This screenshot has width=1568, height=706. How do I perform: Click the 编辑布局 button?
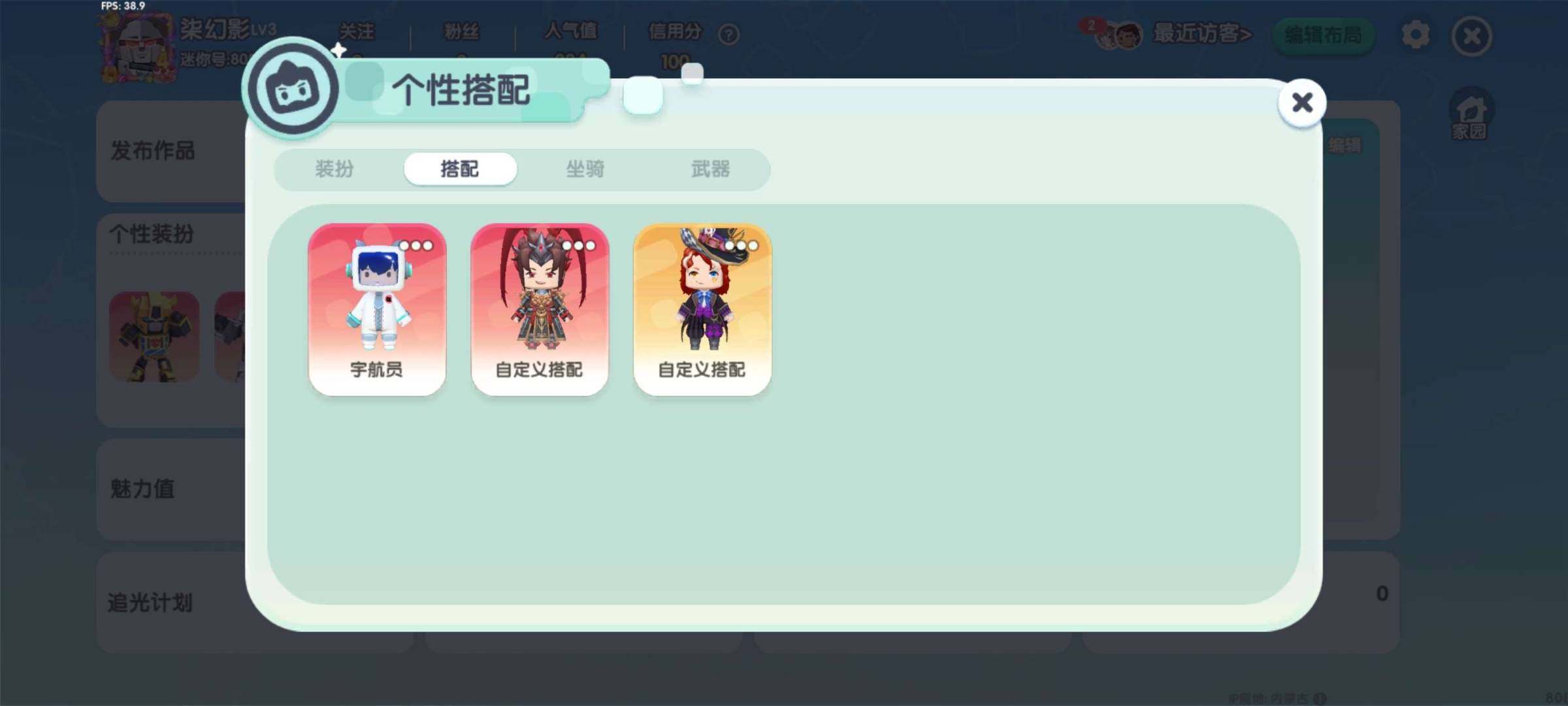pos(1324,34)
